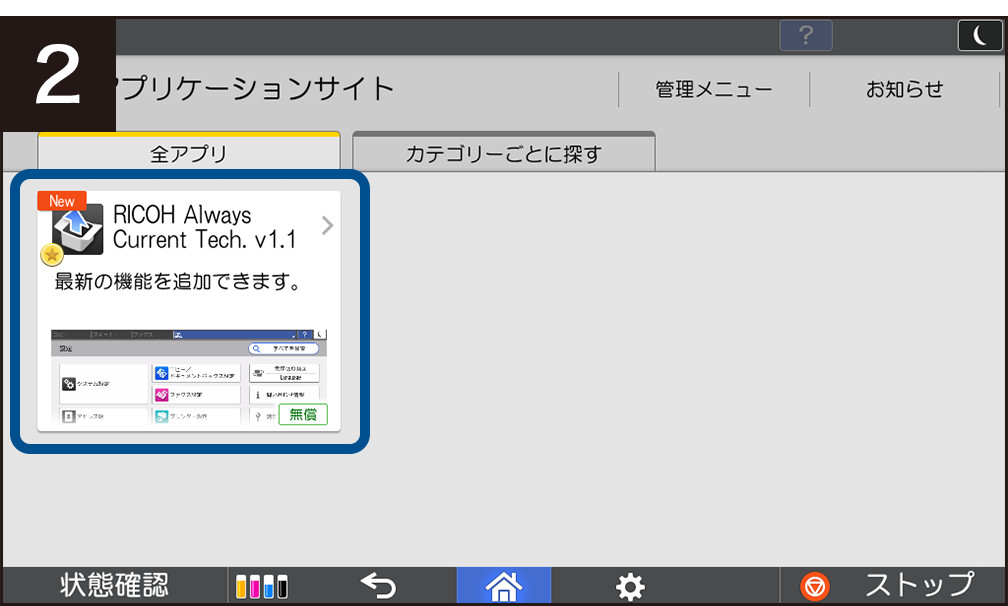Open 状態確認 status check
The height and width of the screenshot is (606, 1008).
(114, 585)
